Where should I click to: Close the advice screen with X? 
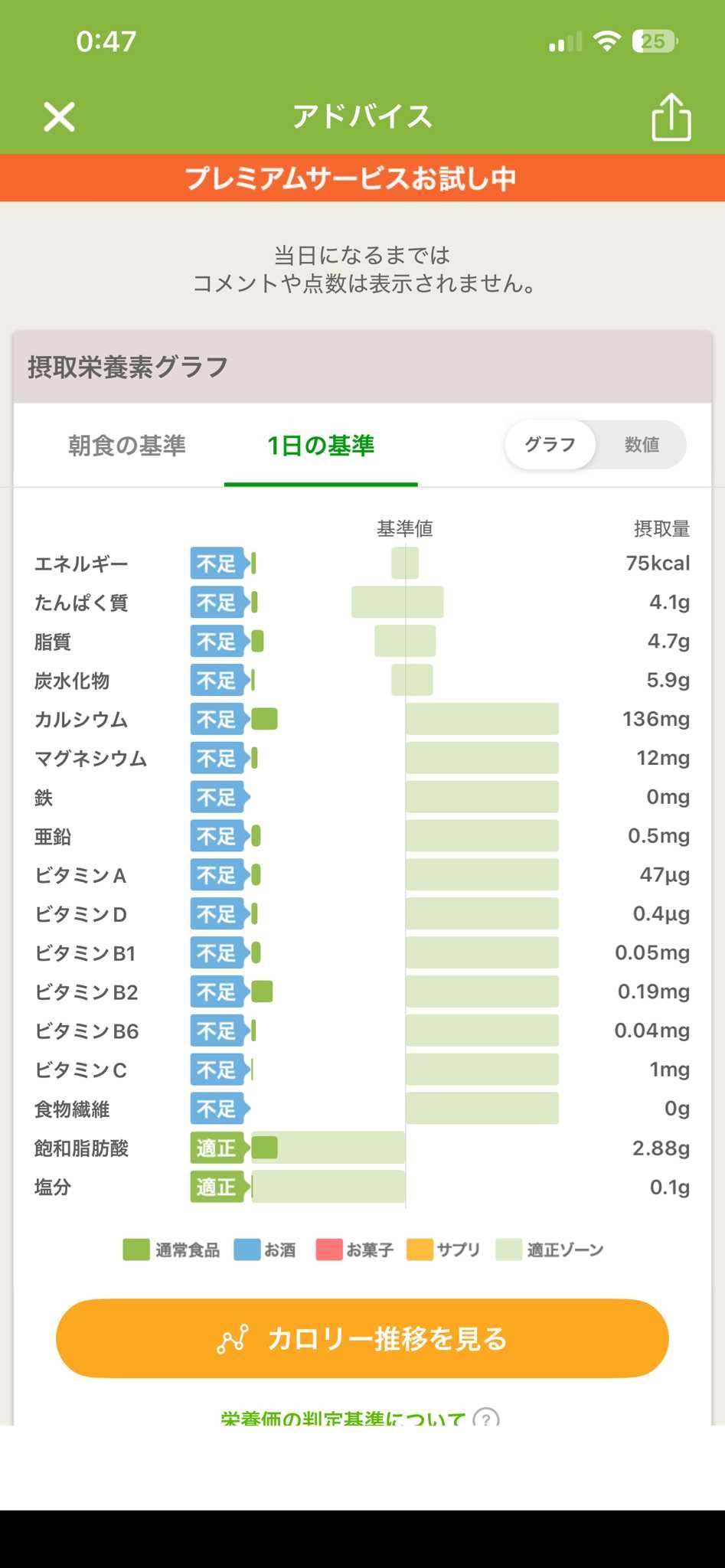(59, 117)
